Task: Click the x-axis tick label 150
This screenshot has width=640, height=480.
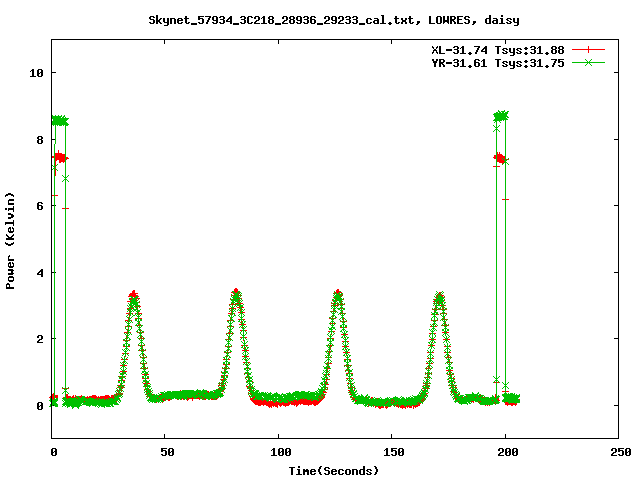Action: pyautogui.click(x=393, y=452)
